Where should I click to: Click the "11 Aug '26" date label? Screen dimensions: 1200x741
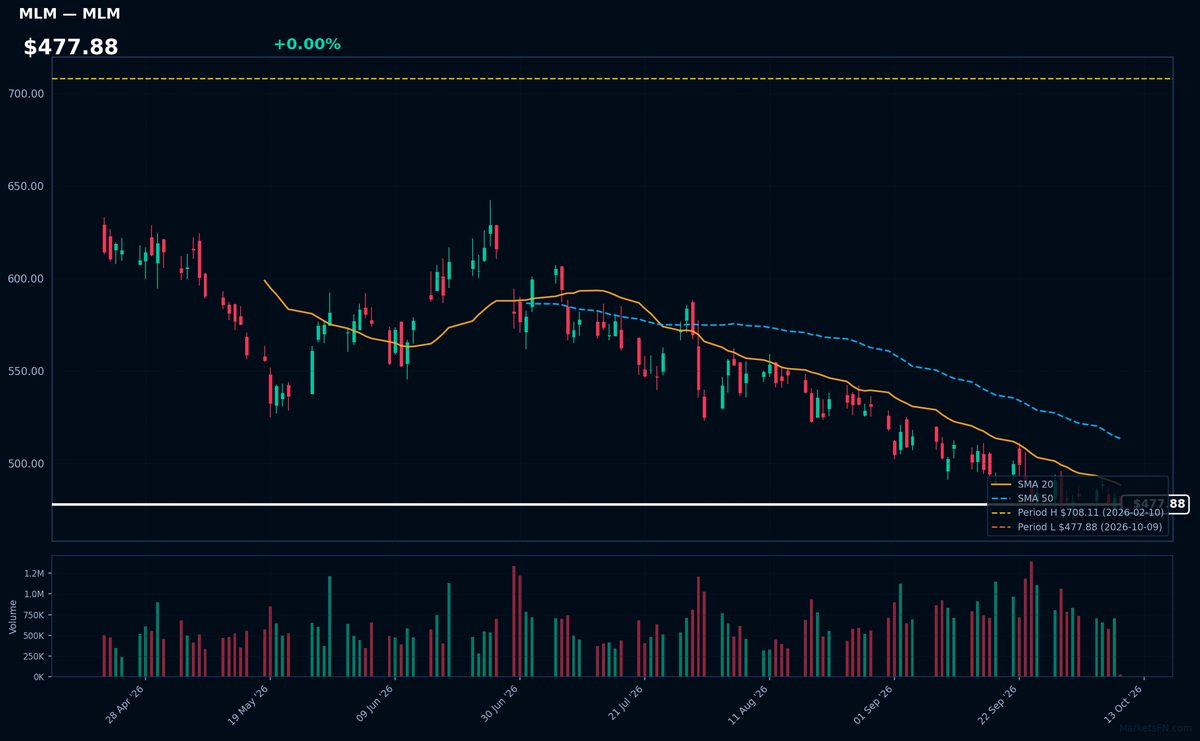[749, 704]
